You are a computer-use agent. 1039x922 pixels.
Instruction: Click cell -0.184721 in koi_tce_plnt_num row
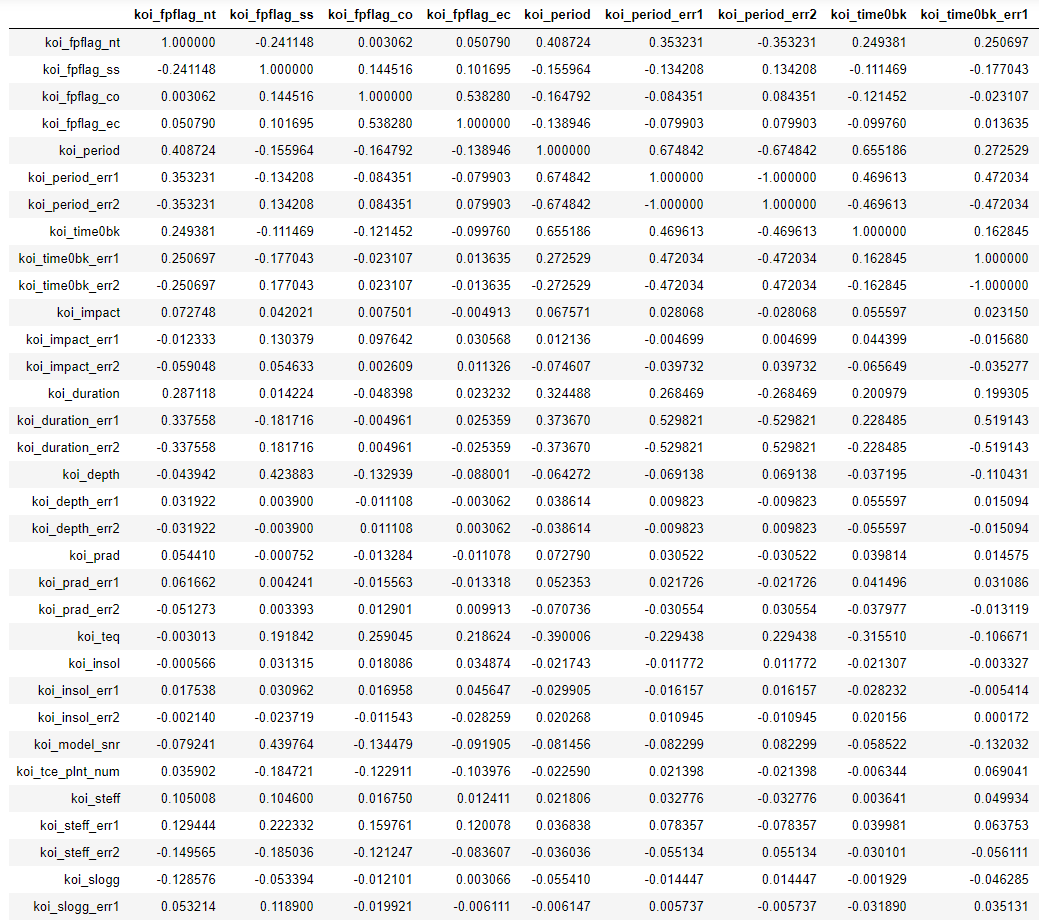284,772
